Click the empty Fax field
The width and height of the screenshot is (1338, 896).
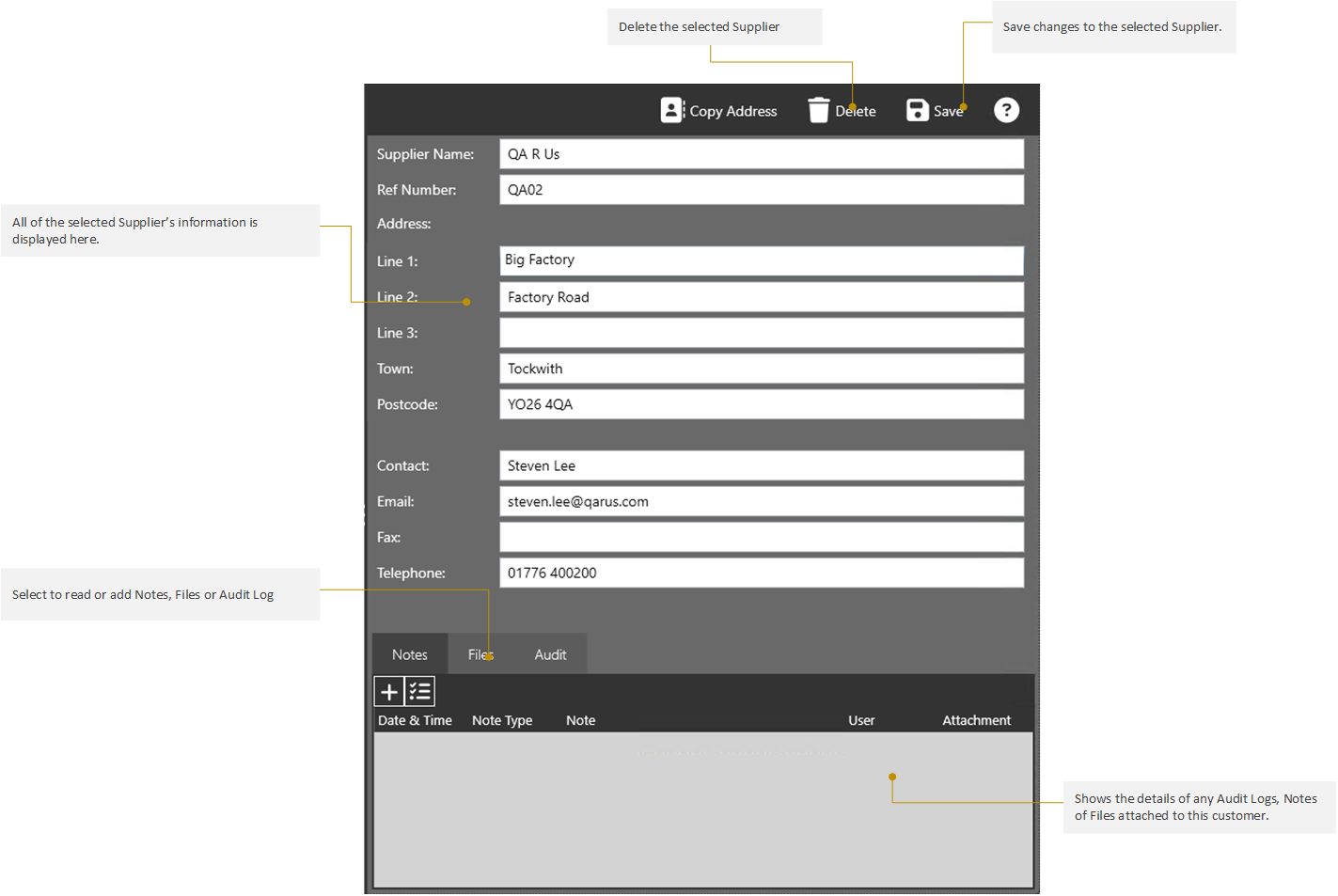tap(762, 537)
